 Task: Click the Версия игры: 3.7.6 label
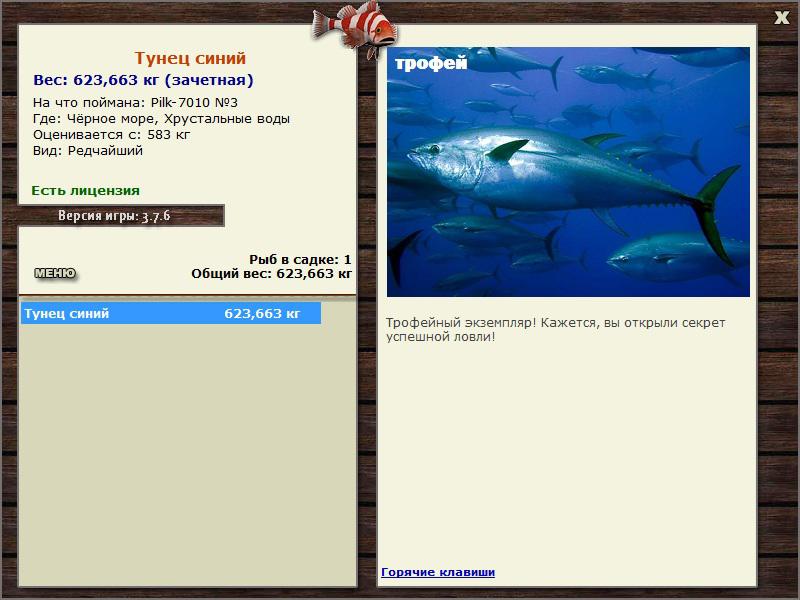click(114, 216)
